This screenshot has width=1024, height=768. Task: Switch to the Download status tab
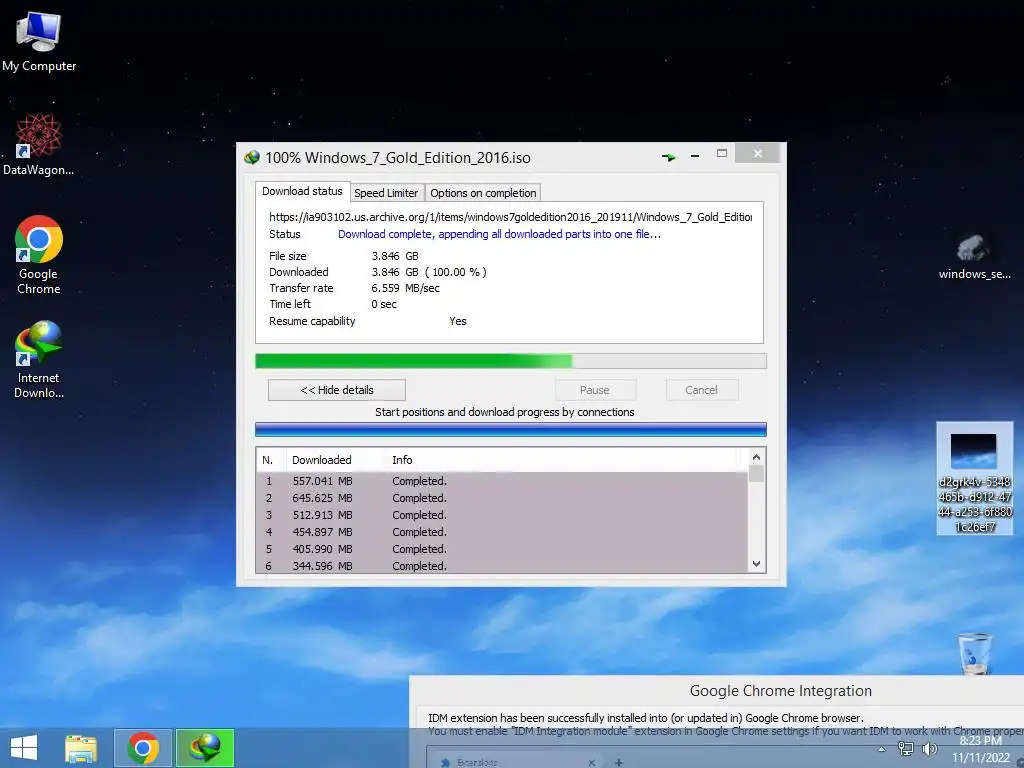(x=302, y=191)
